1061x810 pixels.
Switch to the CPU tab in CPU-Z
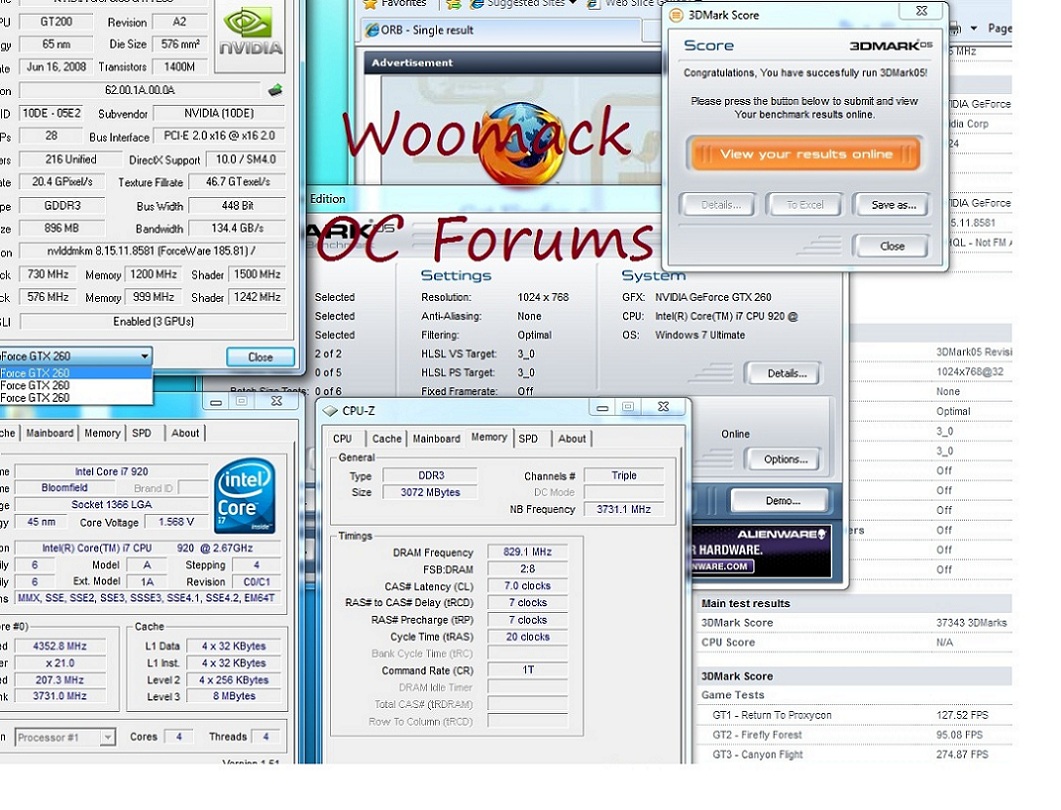pos(342,438)
